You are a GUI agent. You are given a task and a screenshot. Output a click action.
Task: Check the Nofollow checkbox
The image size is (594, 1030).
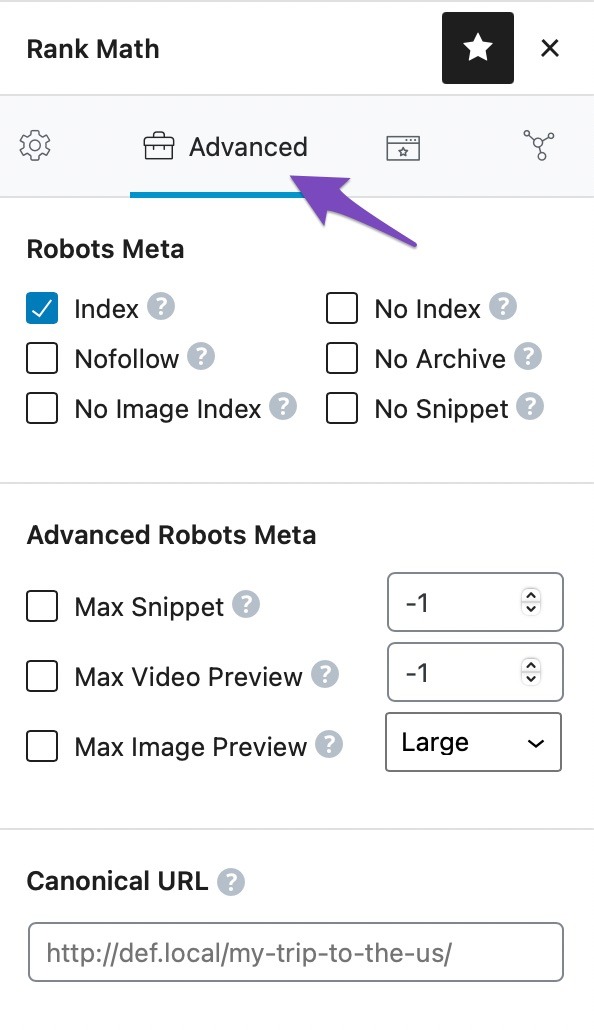pyautogui.click(x=41, y=358)
